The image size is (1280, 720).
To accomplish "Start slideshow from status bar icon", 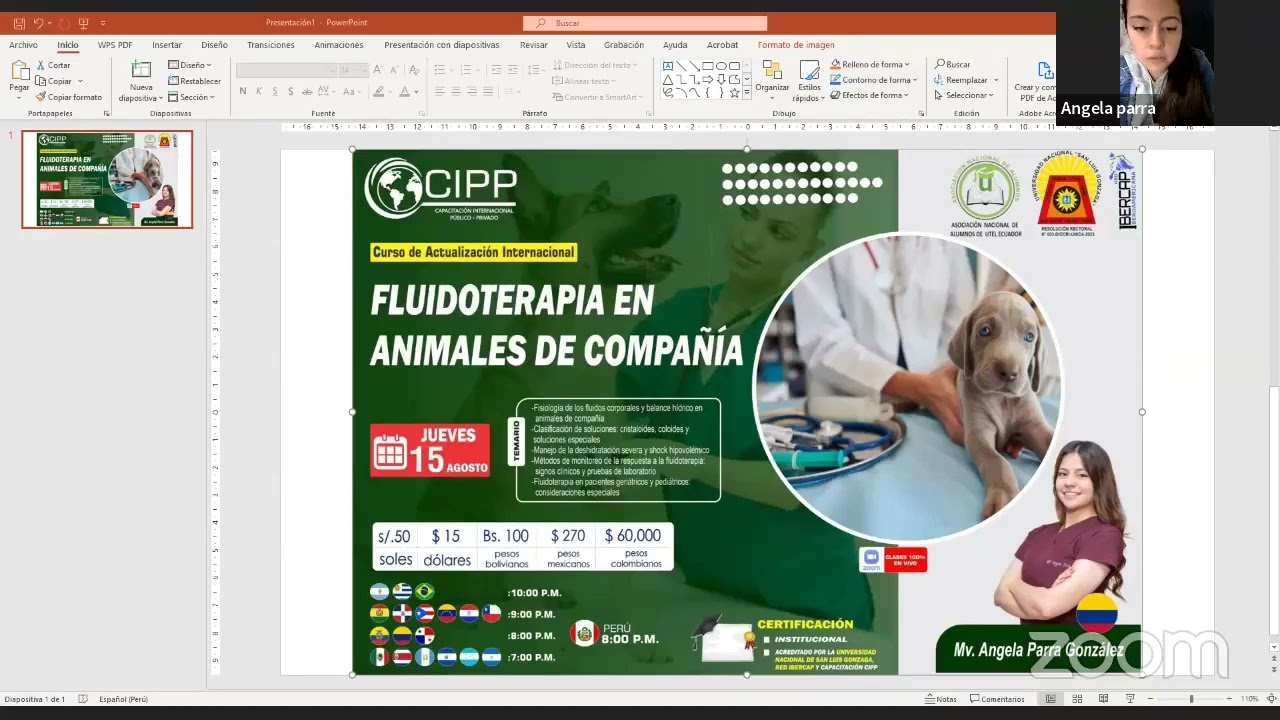I will point(1130,699).
